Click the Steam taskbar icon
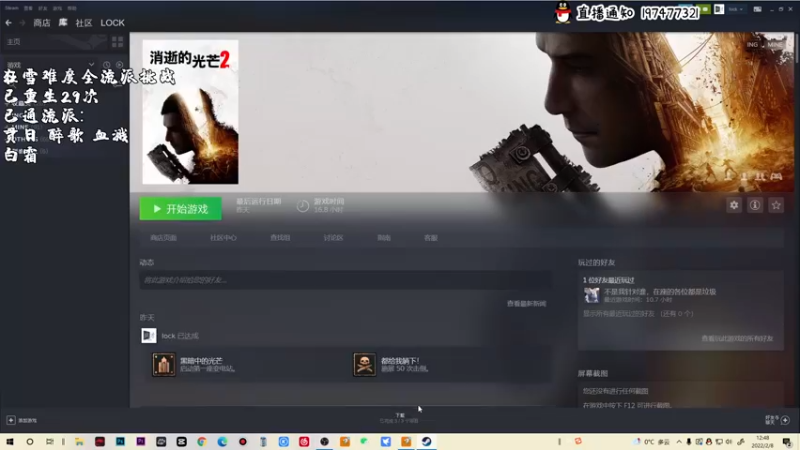 [426, 441]
